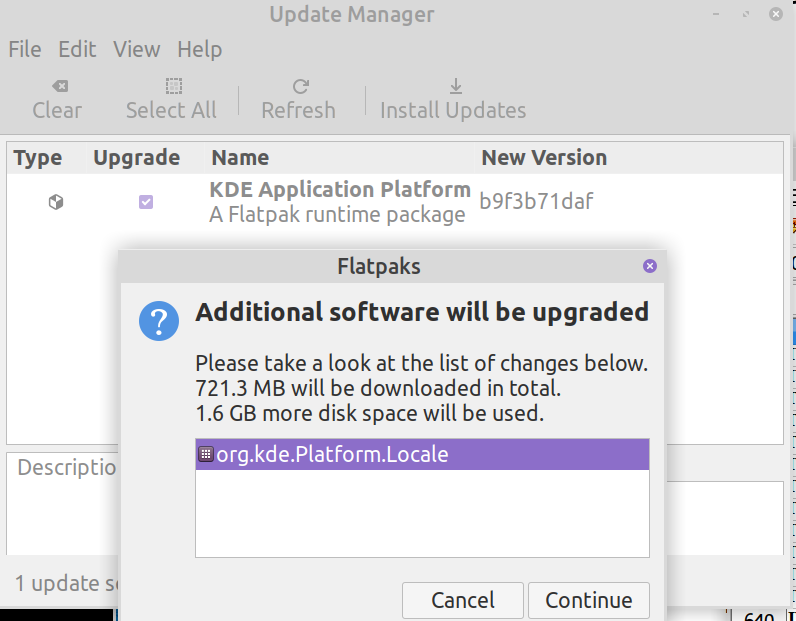Viewport: 796px width, 621px height.
Task: Open the Edit menu
Action: pos(77,49)
